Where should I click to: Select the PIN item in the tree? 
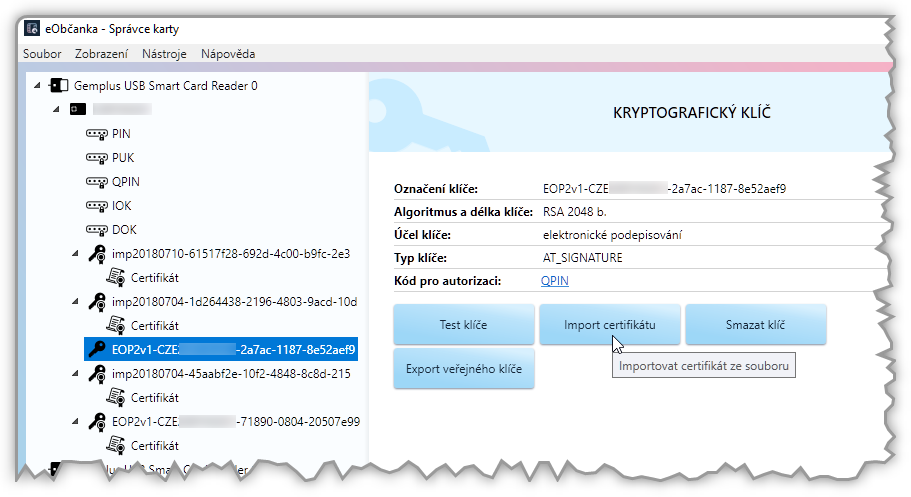tap(121, 134)
